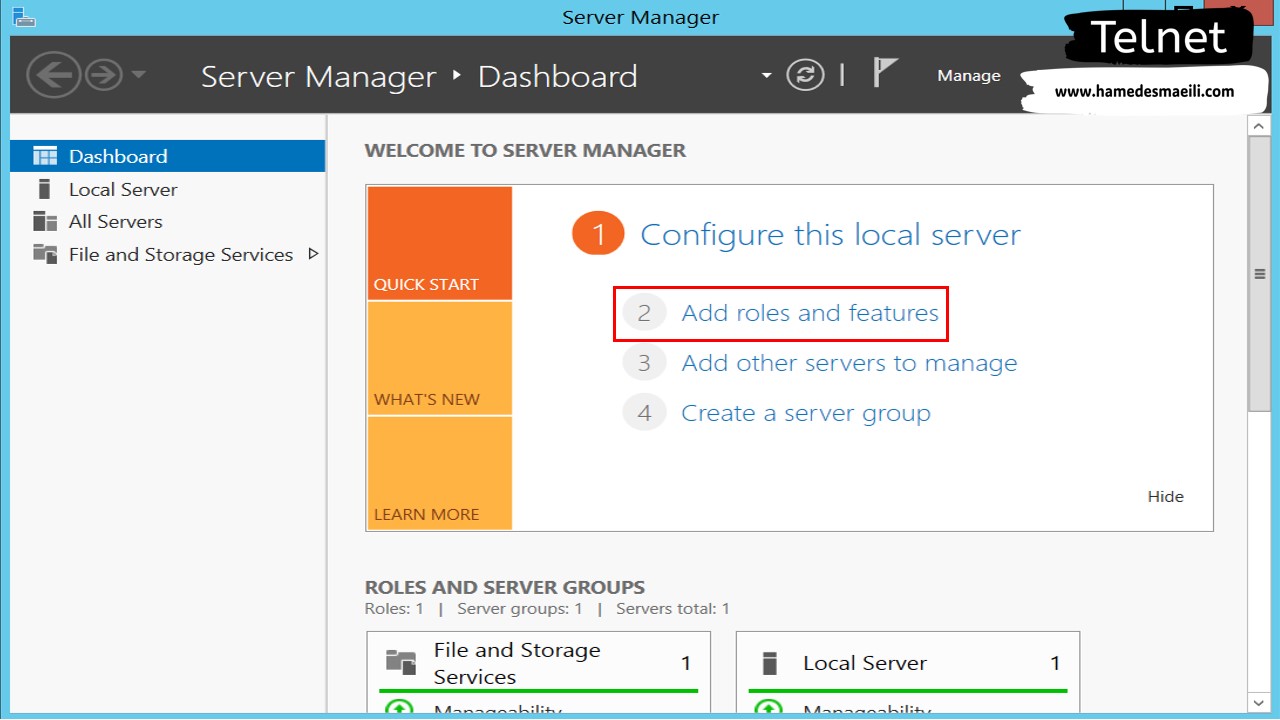The width and height of the screenshot is (1280, 720).
Task: Click the refresh icon in header
Action: 805,75
